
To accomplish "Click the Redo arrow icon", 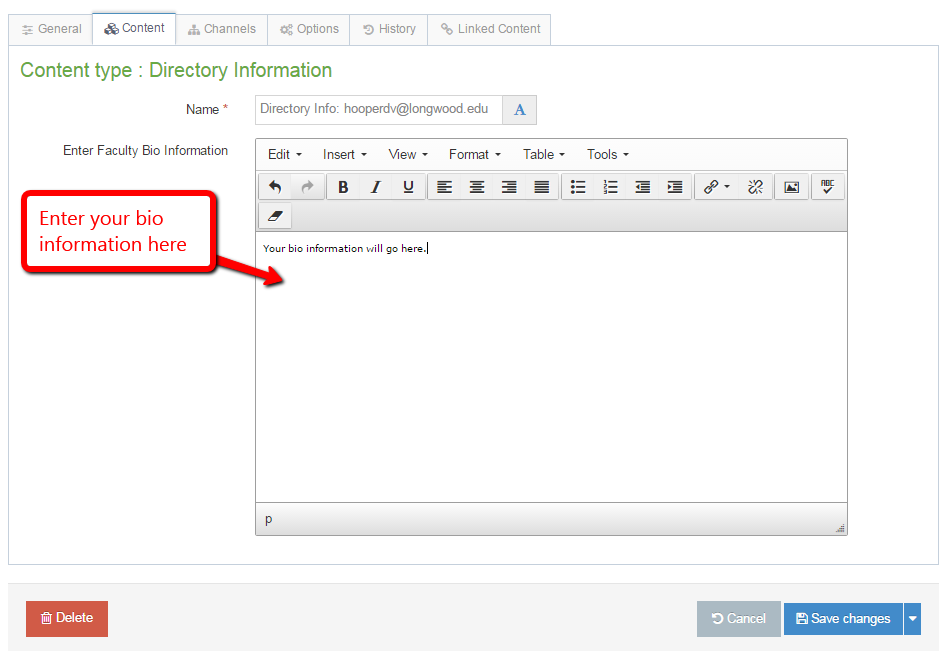I will click(308, 187).
